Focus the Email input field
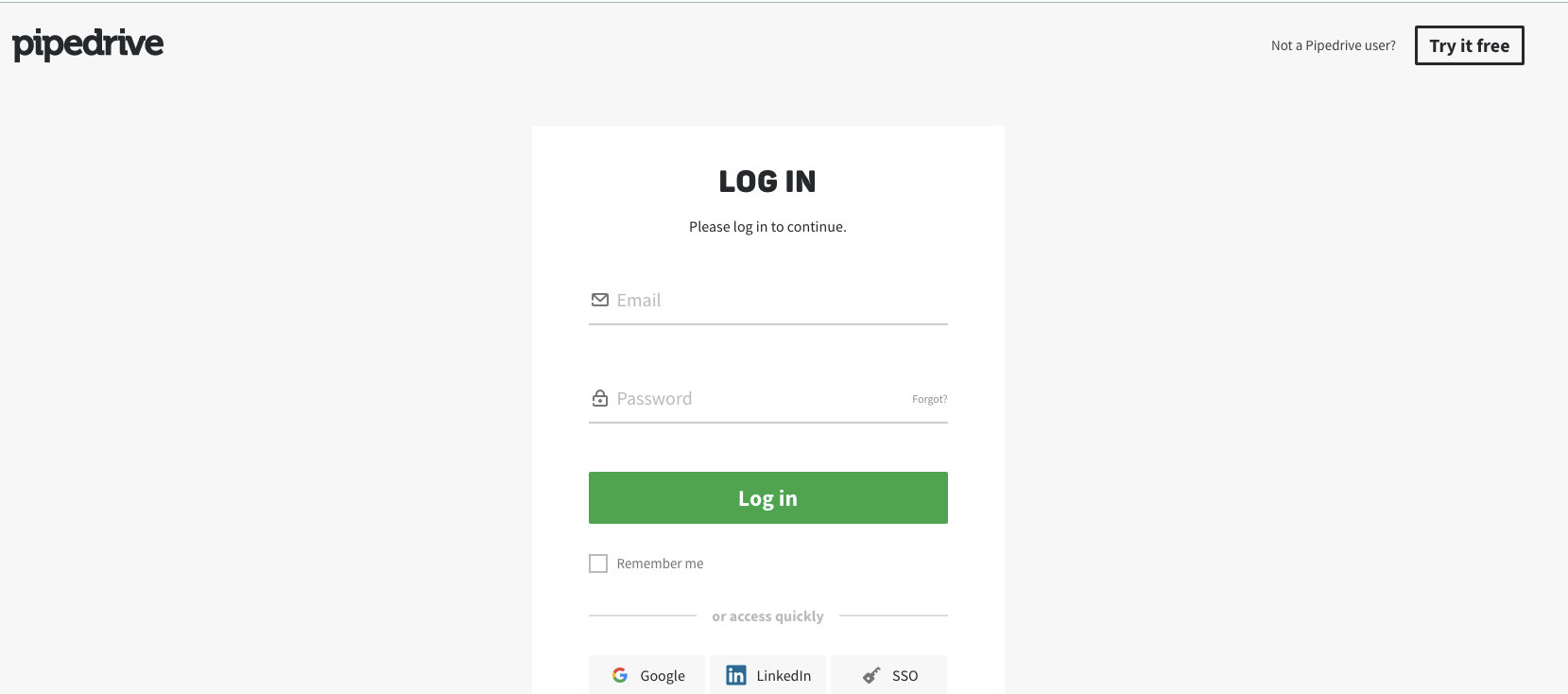This screenshot has width=1568, height=694. 768,301
